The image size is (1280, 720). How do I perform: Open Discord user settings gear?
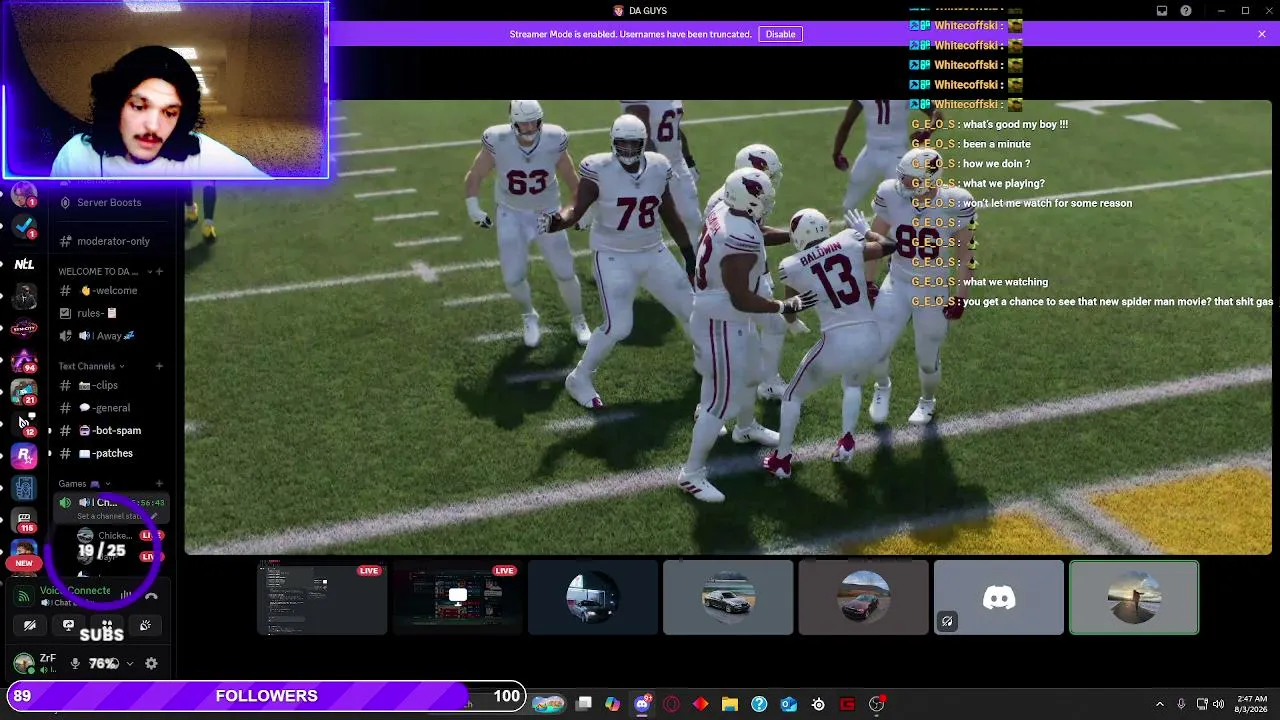[151, 663]
